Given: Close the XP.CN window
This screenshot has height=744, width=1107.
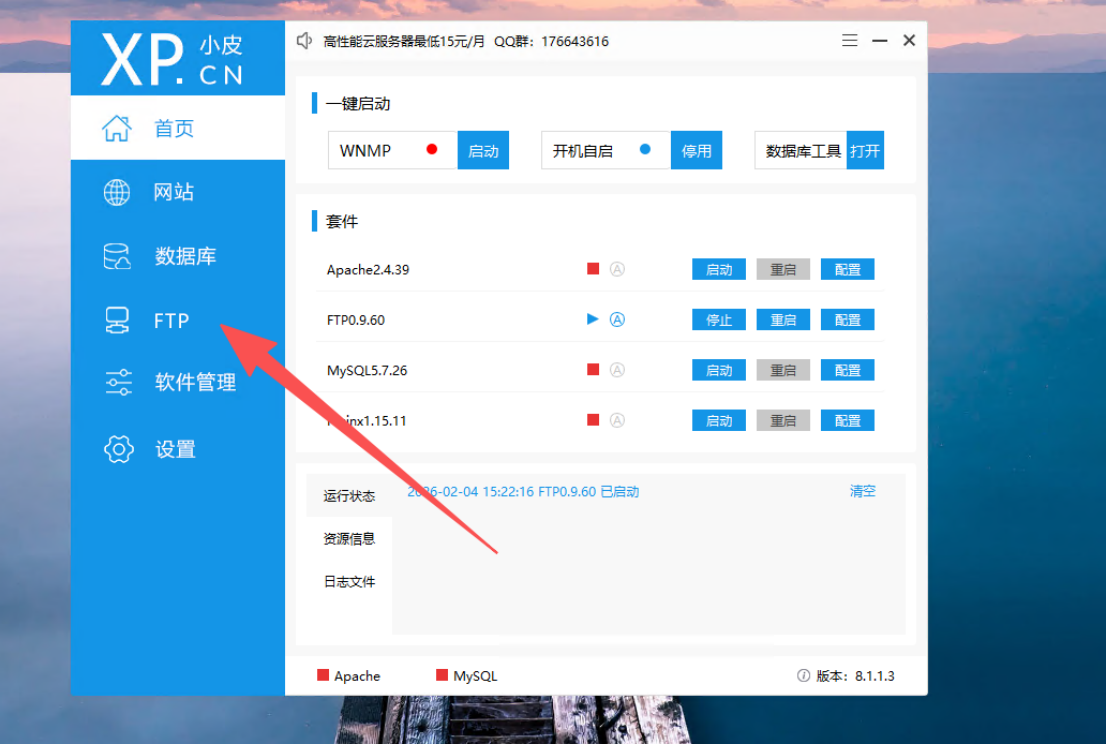Looking at the screenshot, I should [909, 40].
